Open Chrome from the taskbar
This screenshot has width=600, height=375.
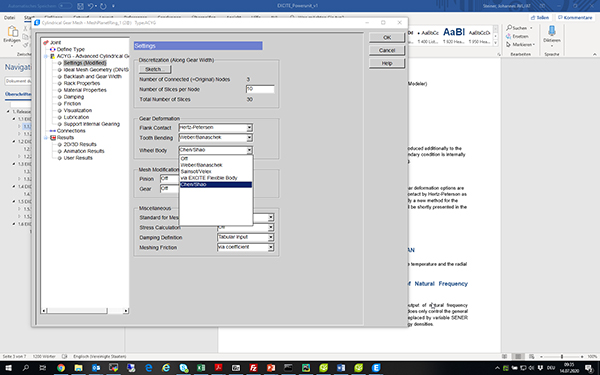pos(61,368)
